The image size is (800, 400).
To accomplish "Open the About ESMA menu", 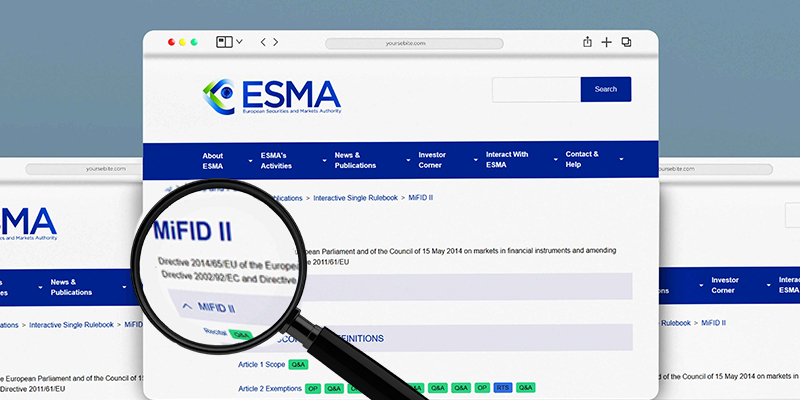I will pos(213,161).
